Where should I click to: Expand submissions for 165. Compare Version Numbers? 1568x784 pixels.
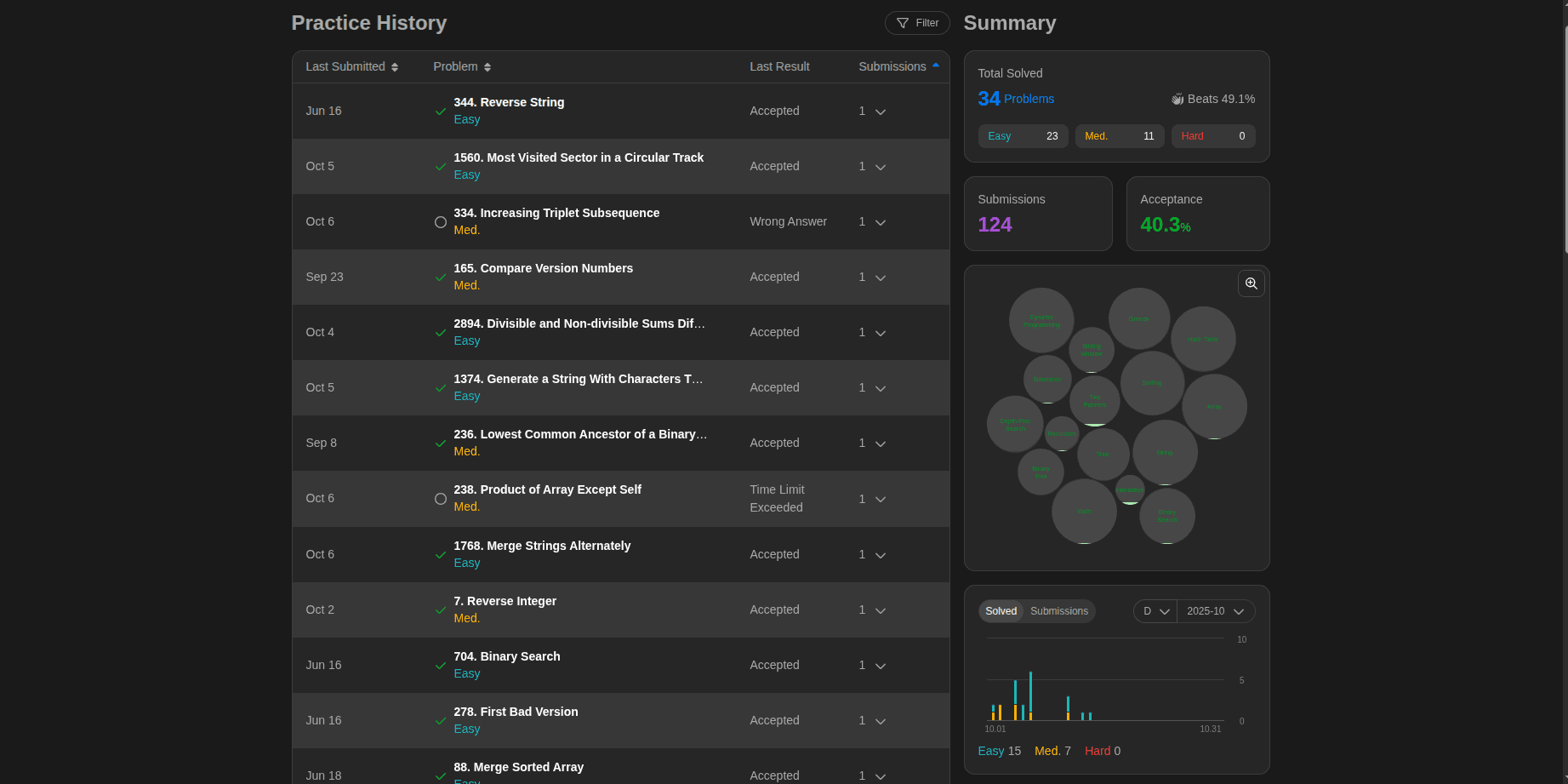(x=881, y=278)
